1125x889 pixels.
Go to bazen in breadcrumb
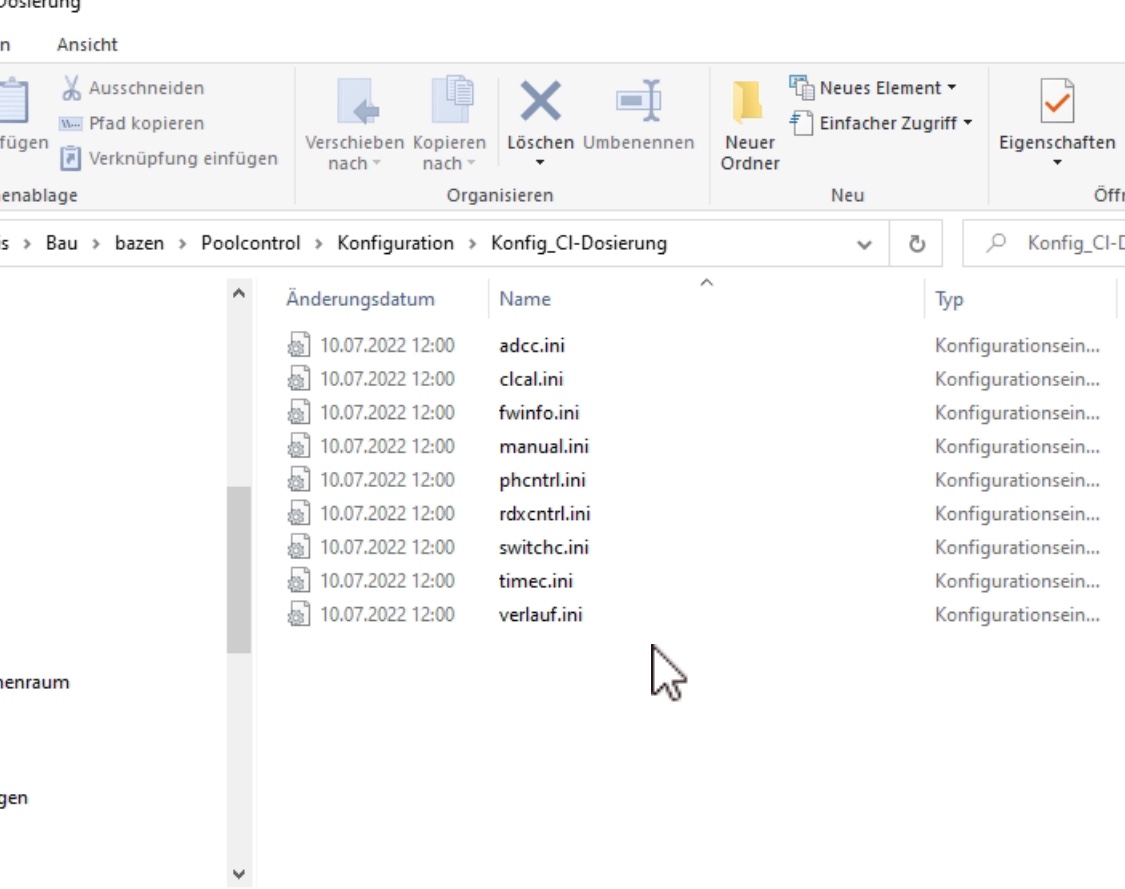point(139,243)
